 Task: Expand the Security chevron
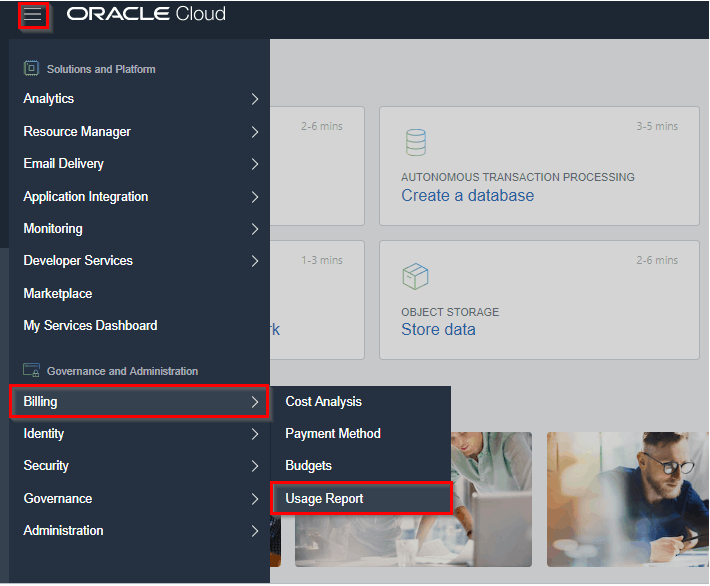point(255,466)
